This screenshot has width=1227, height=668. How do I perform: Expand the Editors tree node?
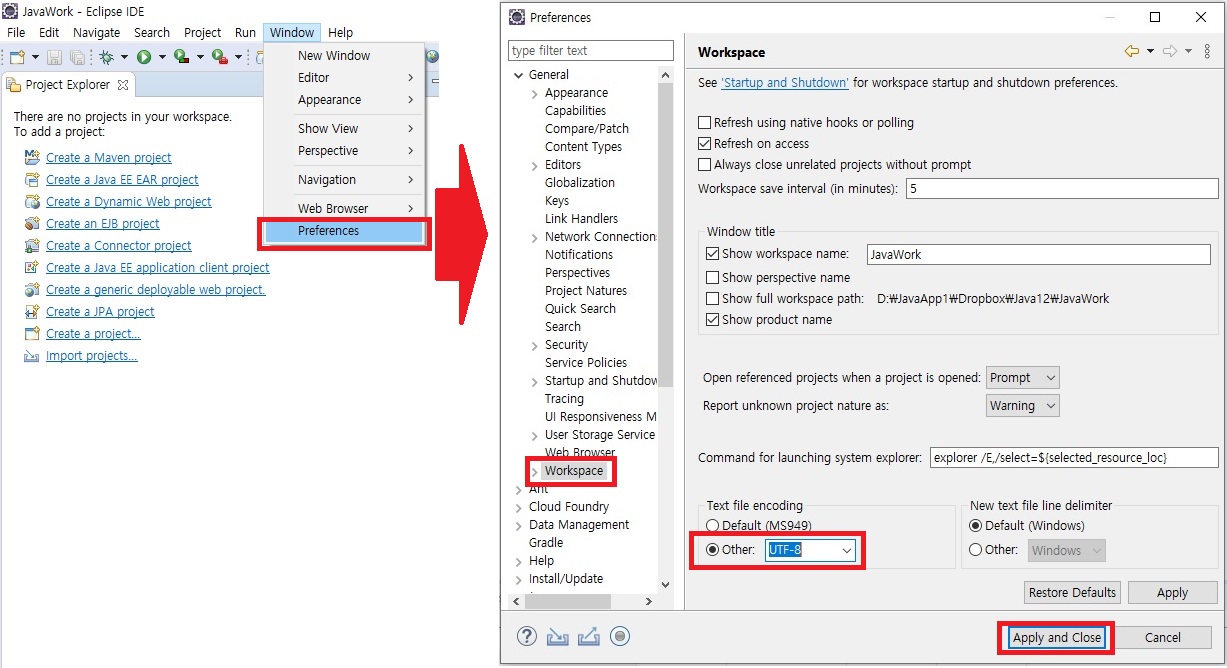(535, 165)
